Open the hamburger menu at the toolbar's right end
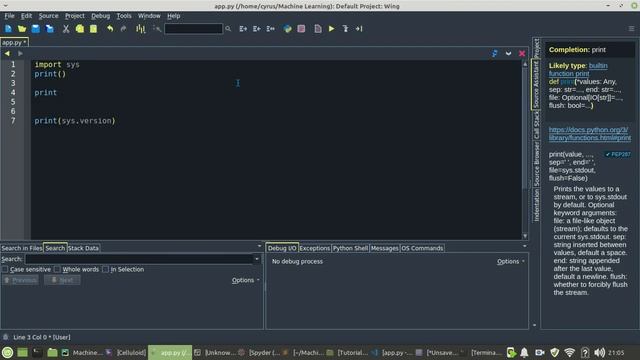 click(x=631, y=29)
